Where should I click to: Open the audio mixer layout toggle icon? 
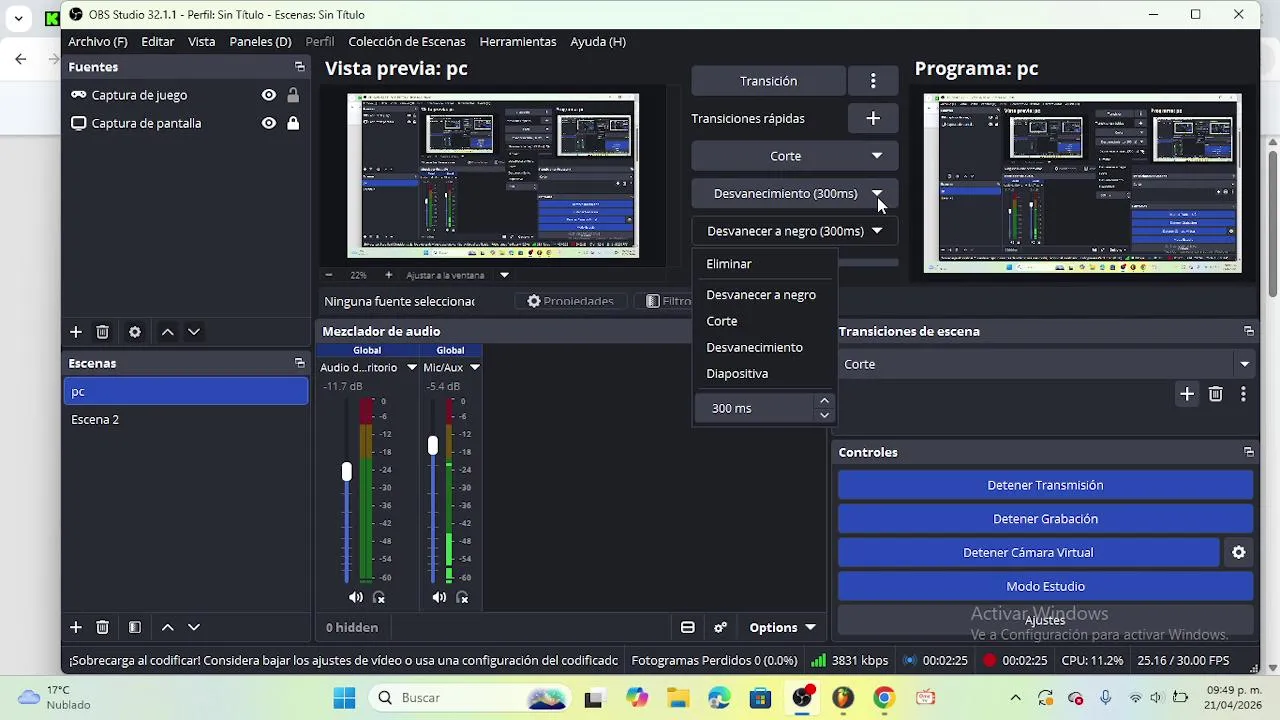[688, 627]
